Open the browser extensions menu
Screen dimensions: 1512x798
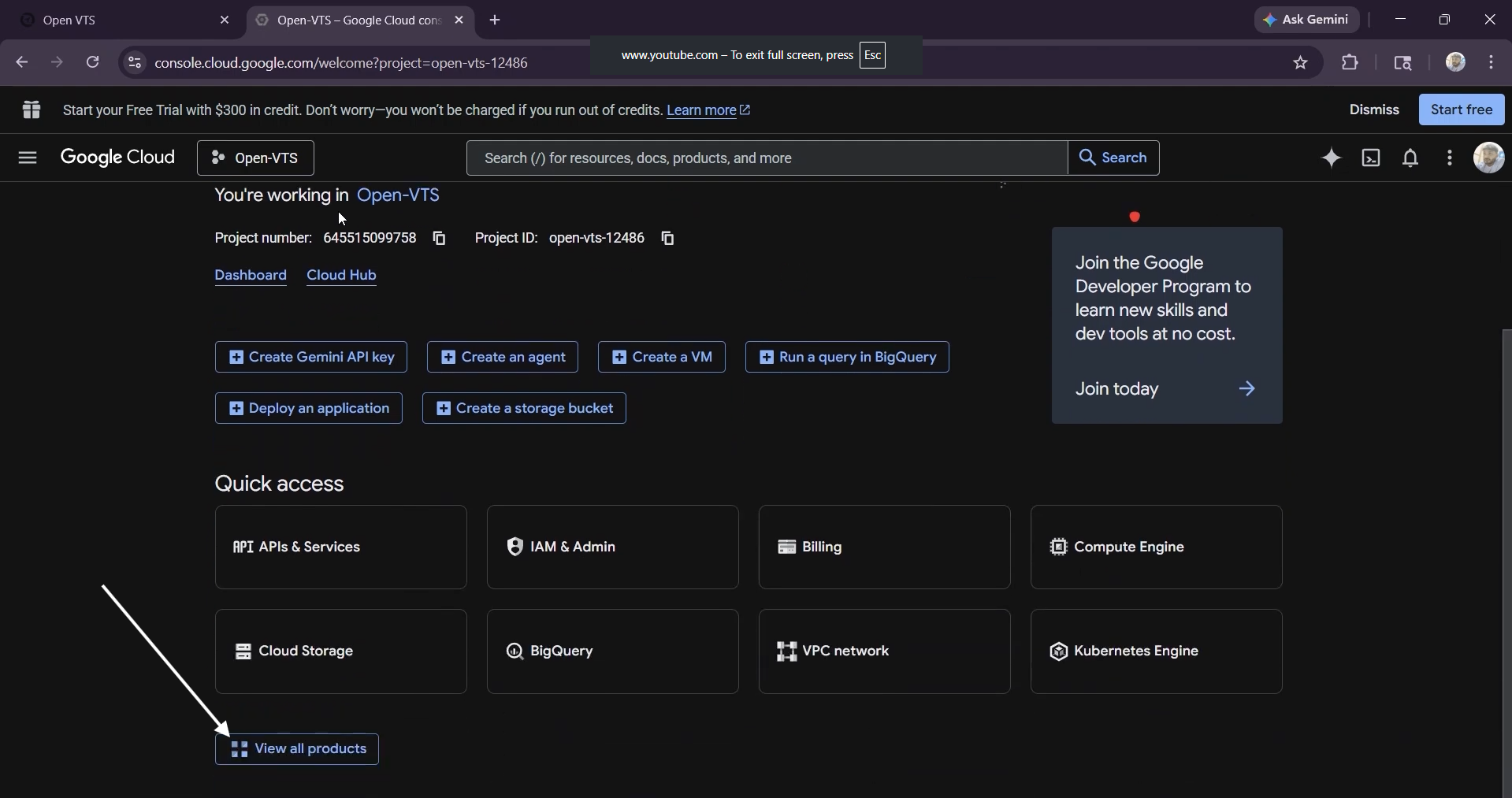click(1350, 62)
